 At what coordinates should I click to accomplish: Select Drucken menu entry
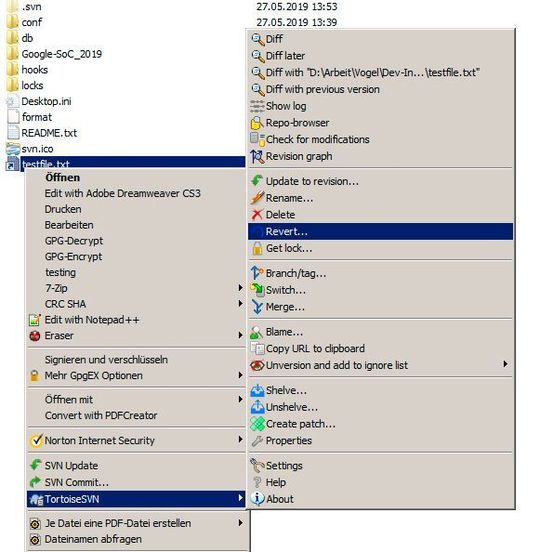pos(136,209)
